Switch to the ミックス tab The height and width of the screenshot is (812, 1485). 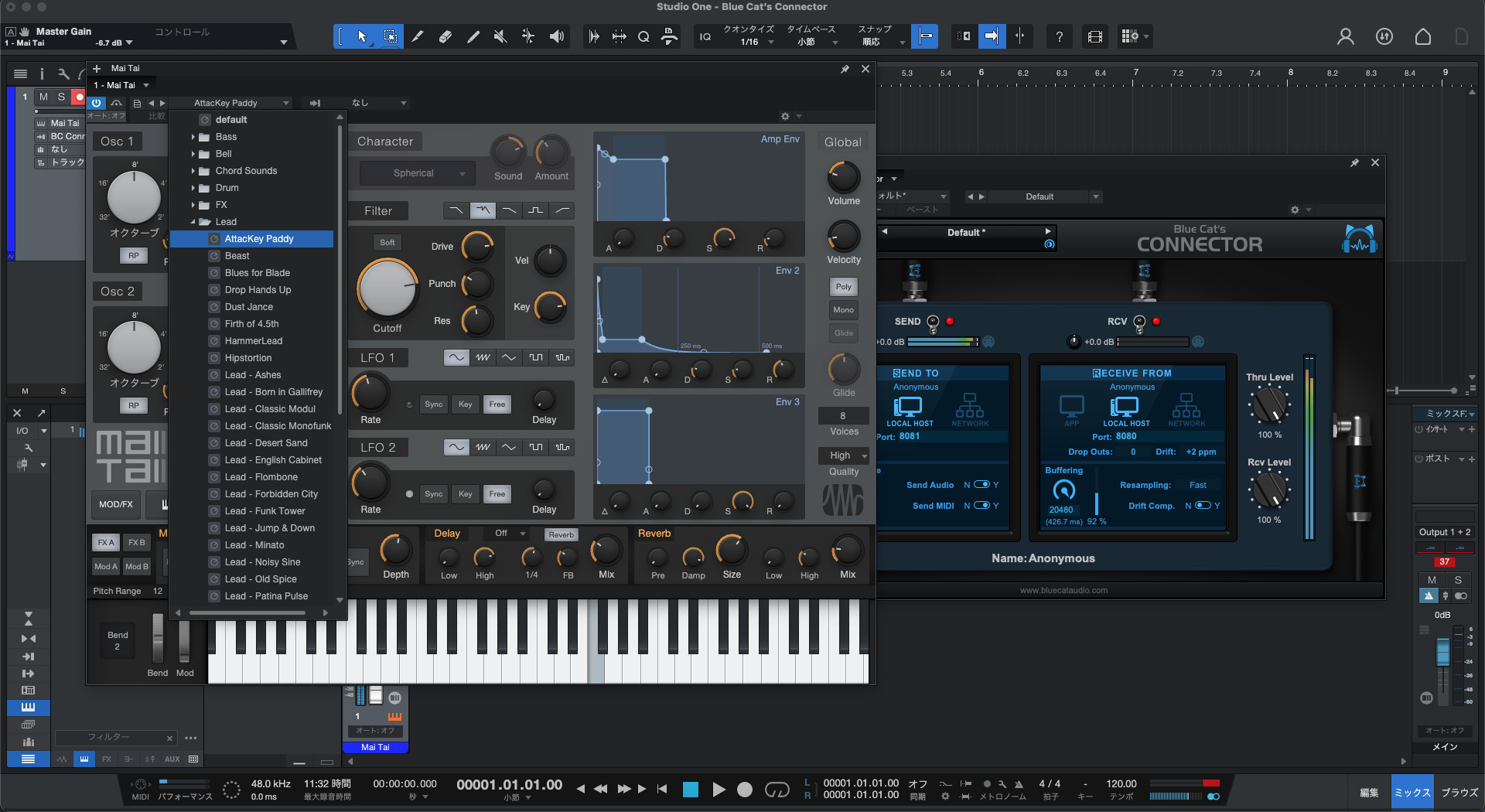(1412, 793)
